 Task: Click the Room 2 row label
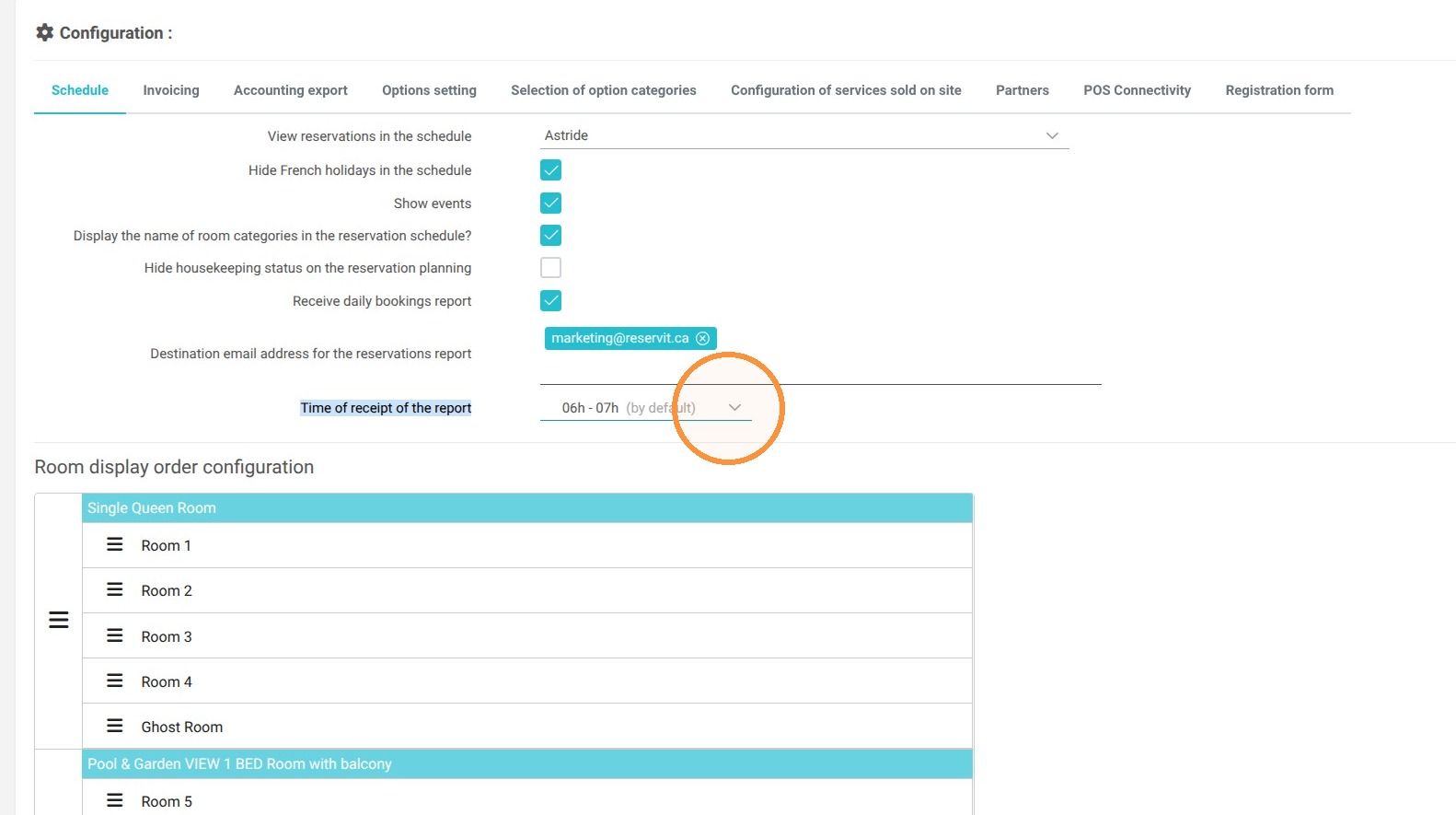[x=167, y=590]
